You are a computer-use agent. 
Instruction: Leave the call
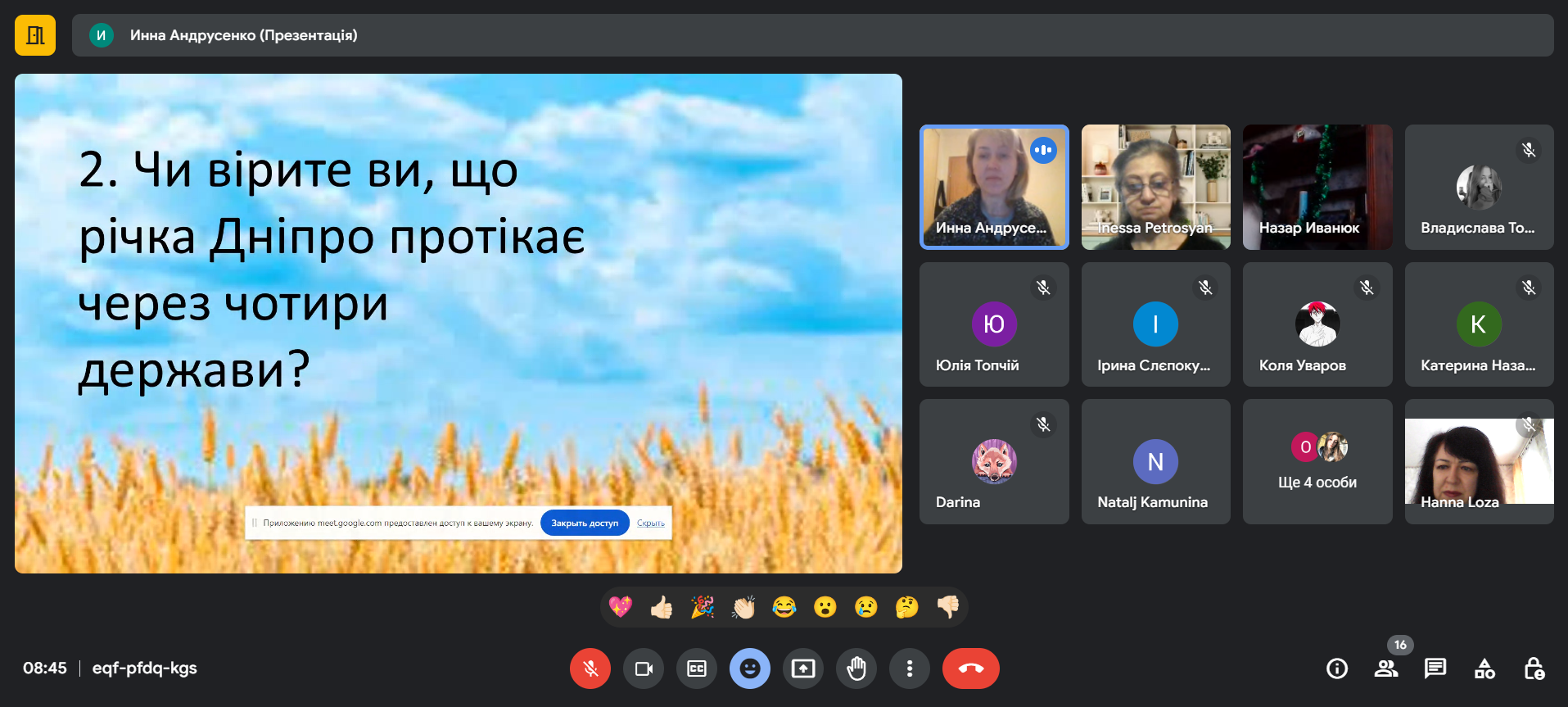[970, 668]
